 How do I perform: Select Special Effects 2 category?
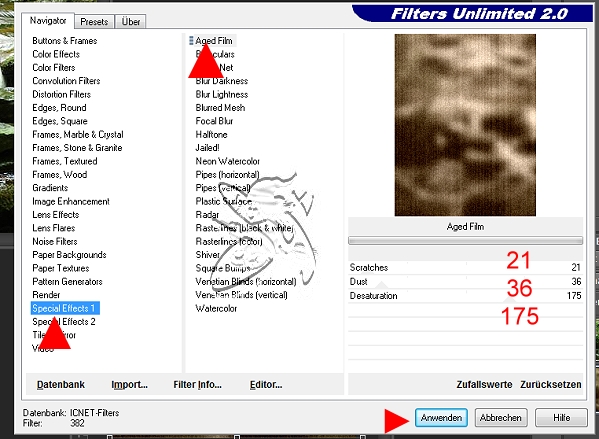click(63, 321)
